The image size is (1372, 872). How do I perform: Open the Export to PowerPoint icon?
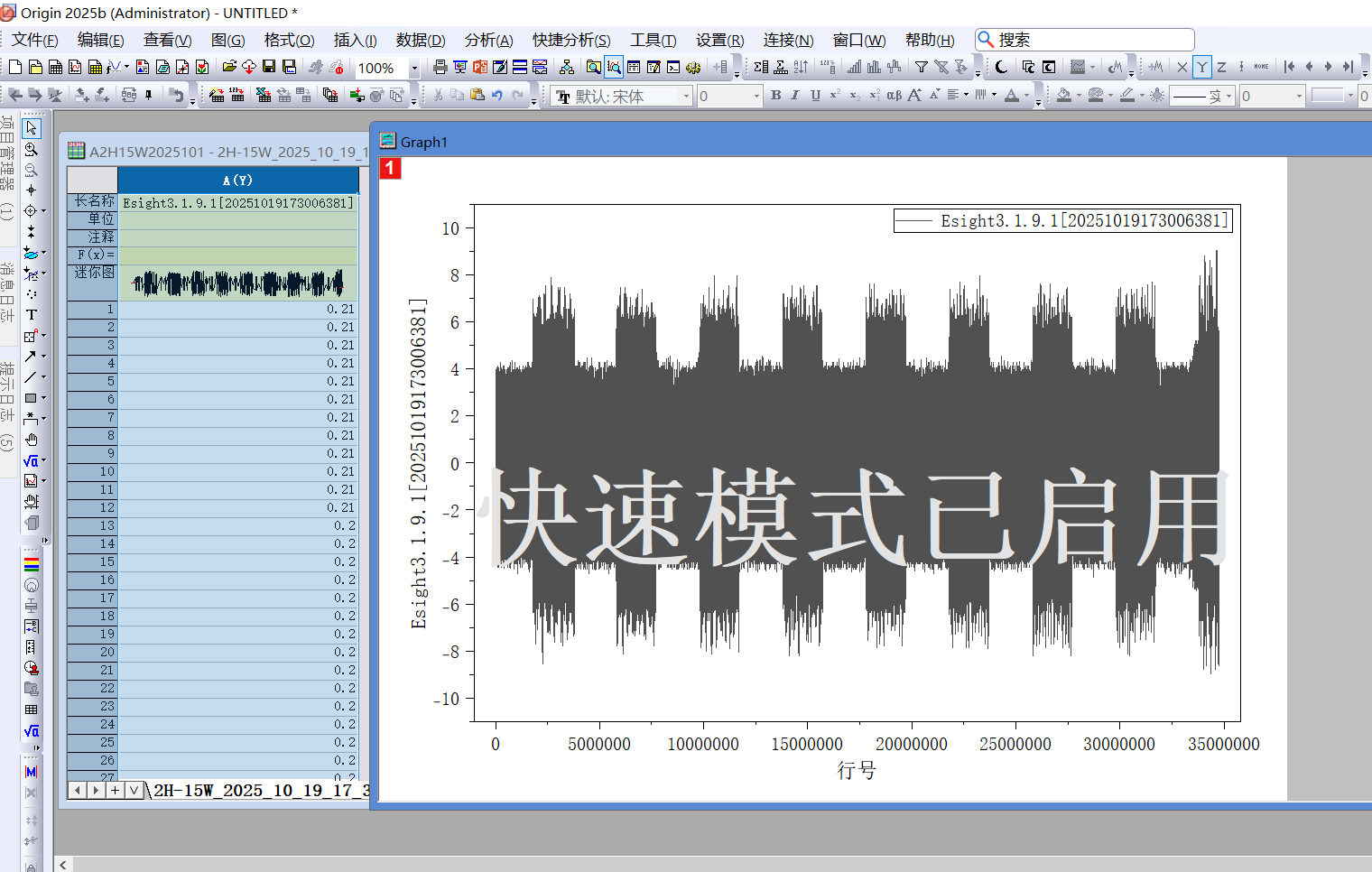[x=479, y=67]
